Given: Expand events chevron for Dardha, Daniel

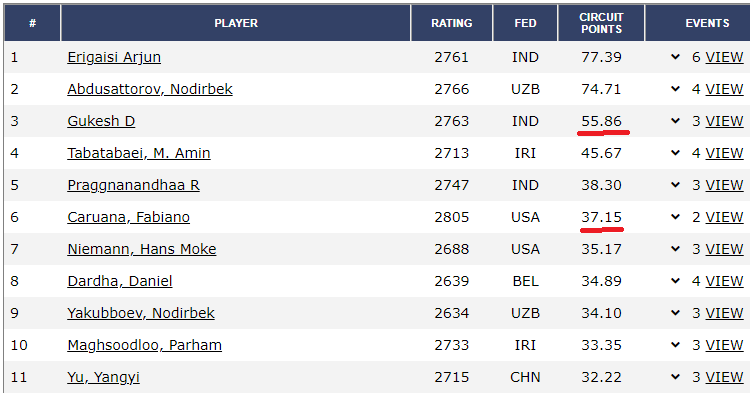Looking at the screenshot, I should (x=675, y=281).
